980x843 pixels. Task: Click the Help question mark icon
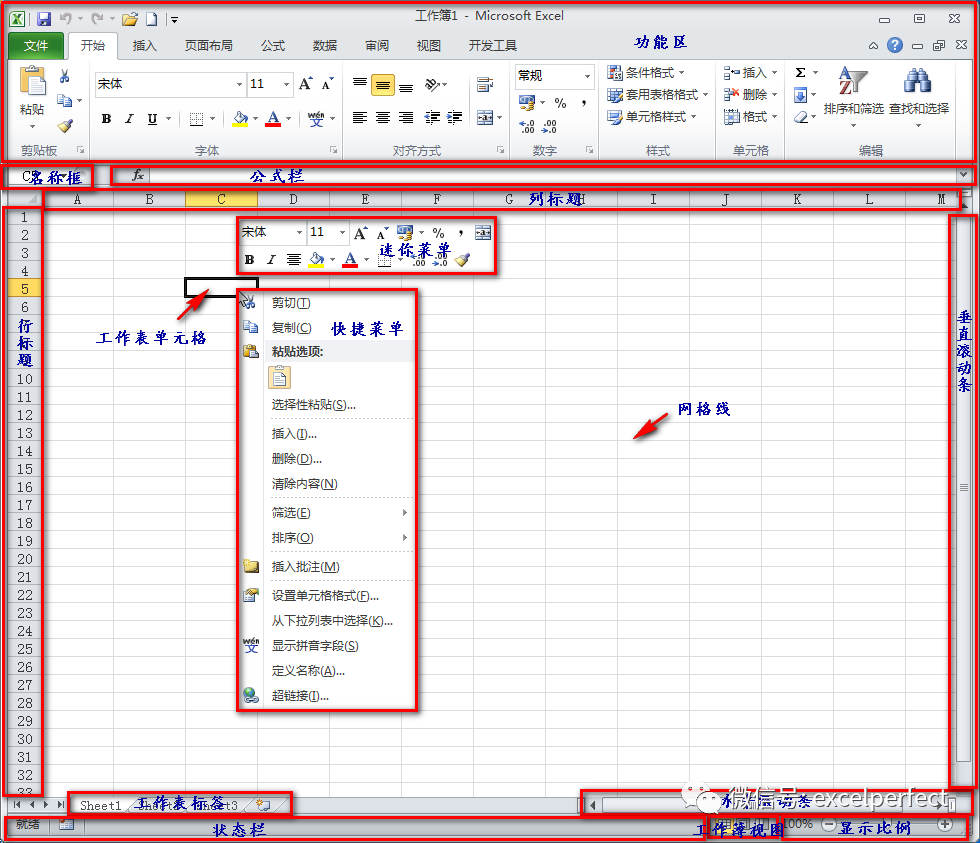[895, 45]
